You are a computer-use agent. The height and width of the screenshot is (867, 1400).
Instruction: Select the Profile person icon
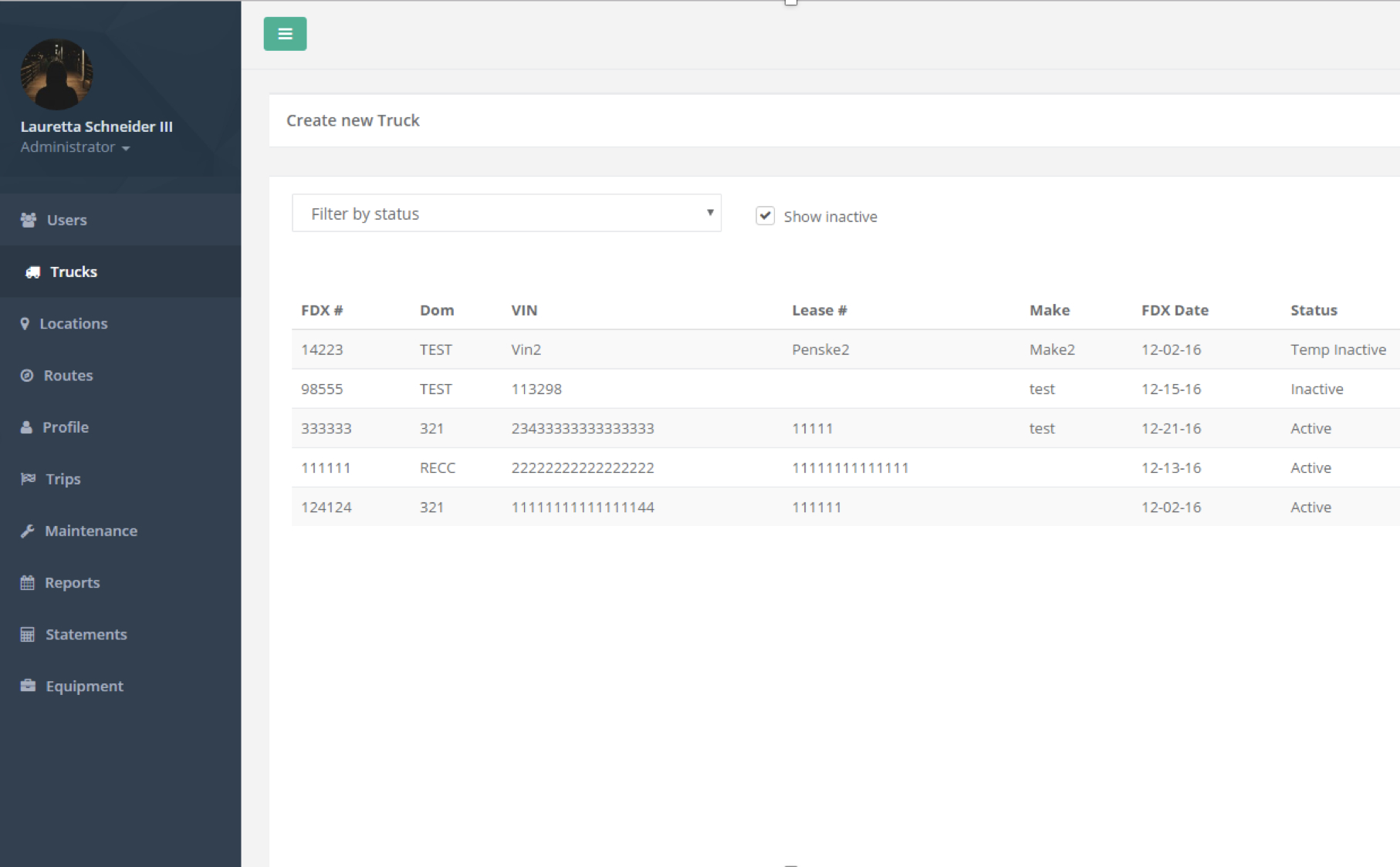click(27, 427)
